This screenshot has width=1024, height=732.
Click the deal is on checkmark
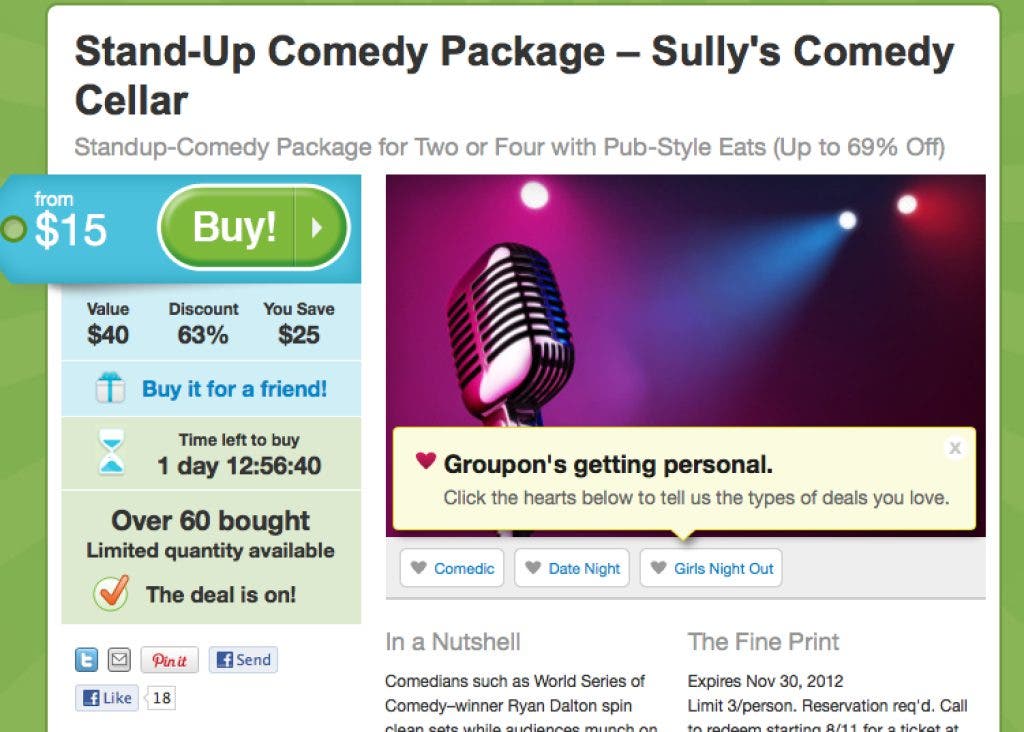110,594
